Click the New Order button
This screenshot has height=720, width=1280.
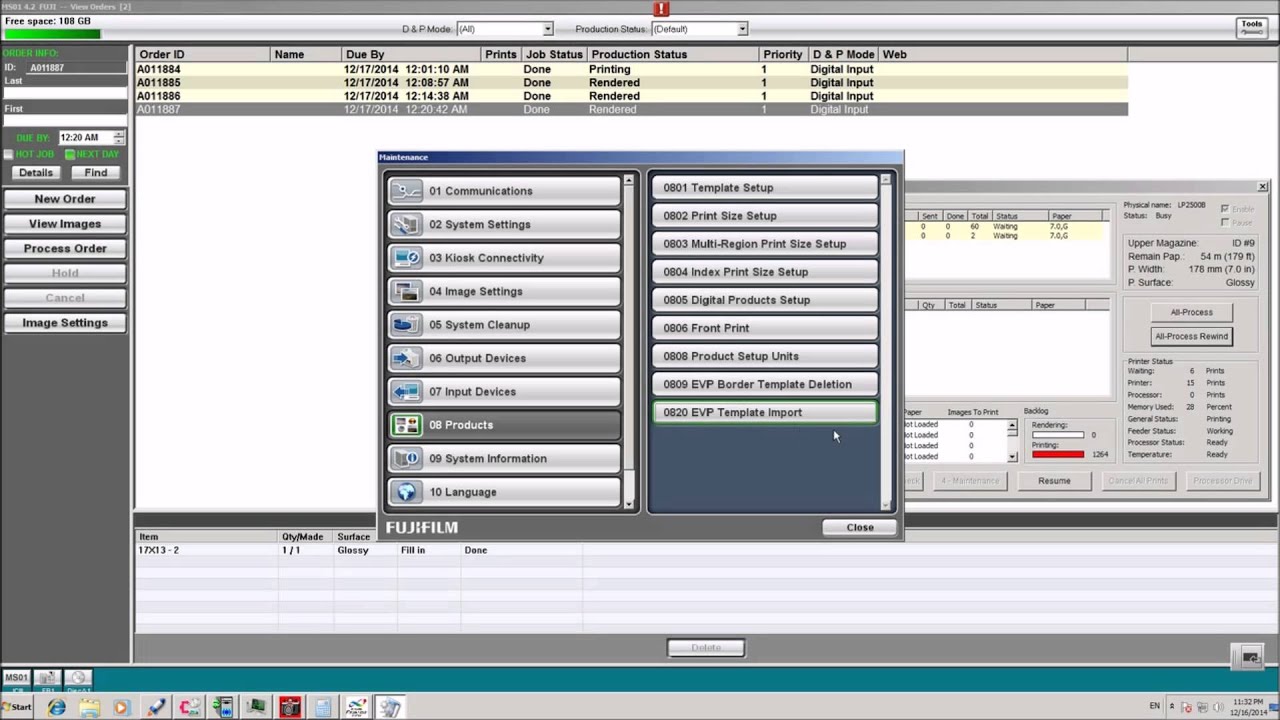pos(65,199)
